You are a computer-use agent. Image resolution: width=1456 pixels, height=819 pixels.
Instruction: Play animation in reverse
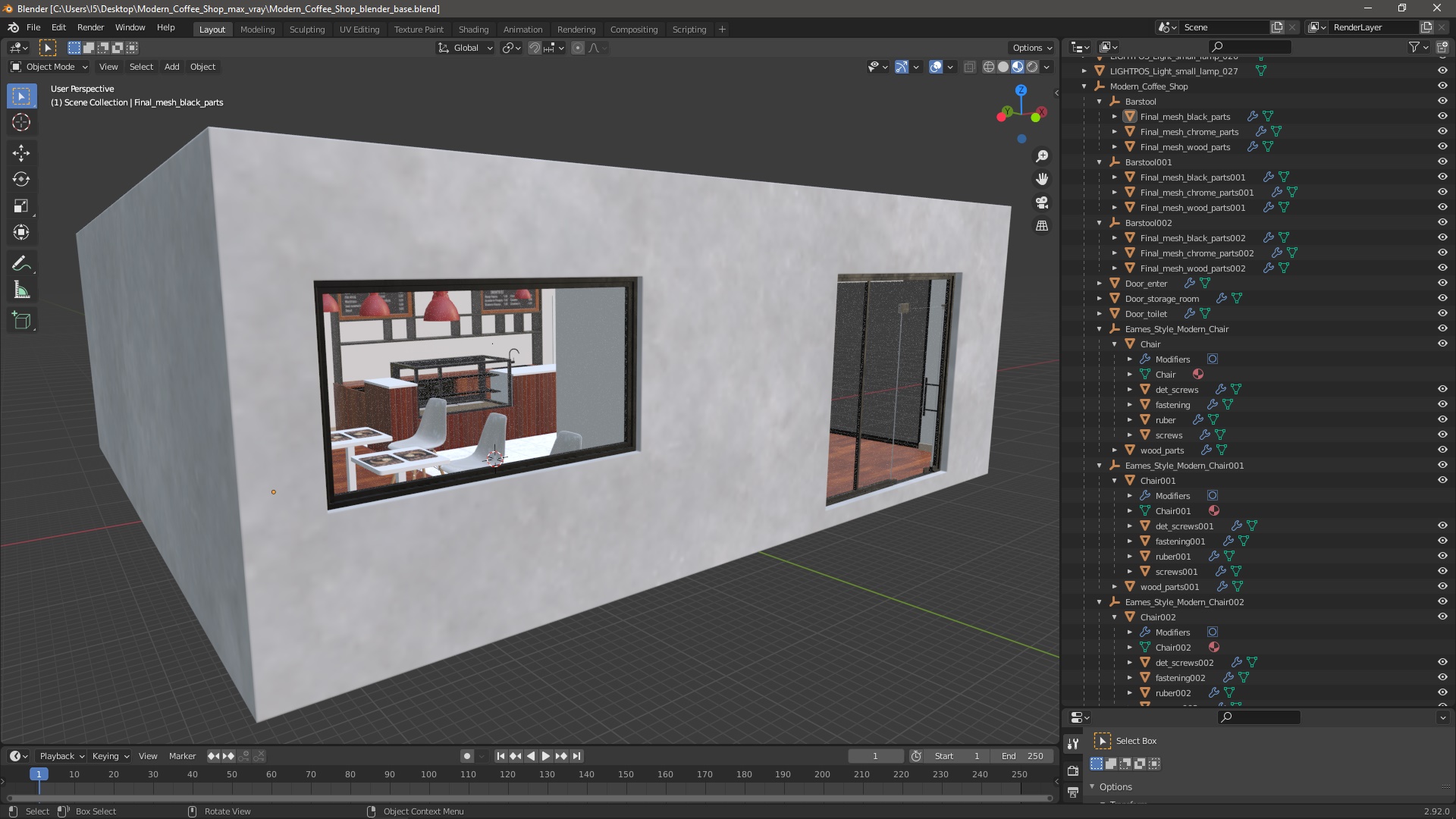pyautogui.click(x=531, y=756)
